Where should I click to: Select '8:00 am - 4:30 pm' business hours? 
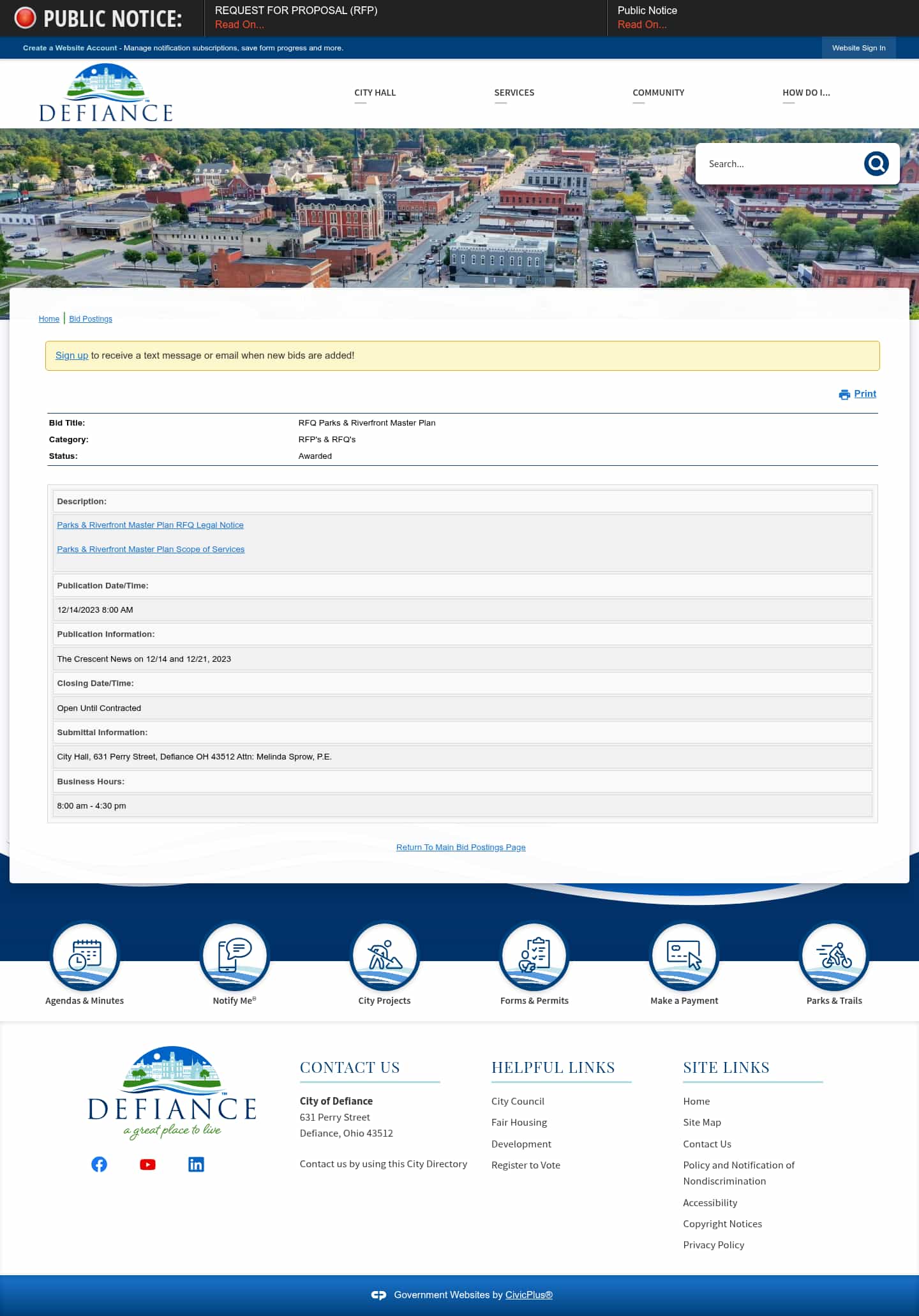click(x=91, y=806)
